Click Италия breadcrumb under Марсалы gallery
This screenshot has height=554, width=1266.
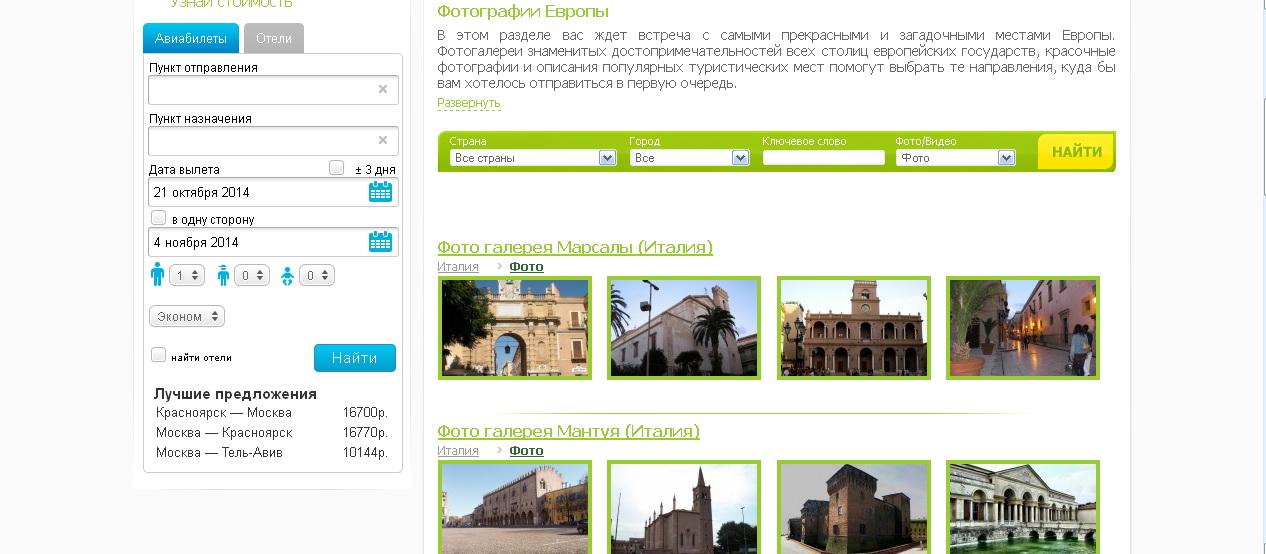pyautogui.click(x=458, y=267)
